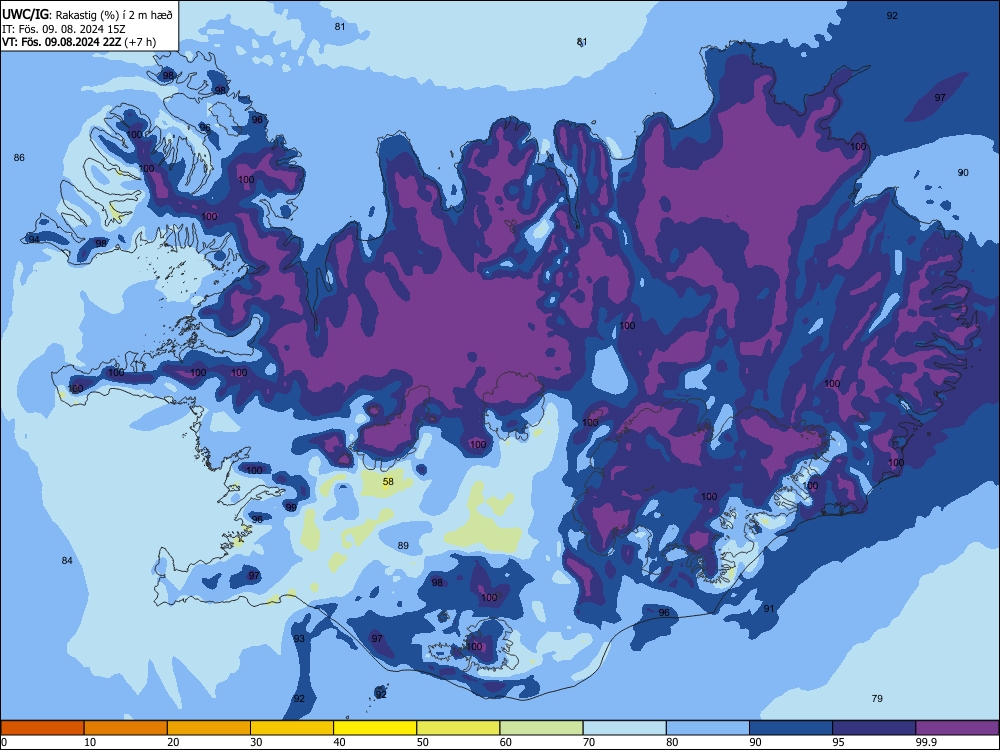Screen dimensions: 1000x750
Task: Click the '0' tick label on the legend
Action: click(4, 742)
